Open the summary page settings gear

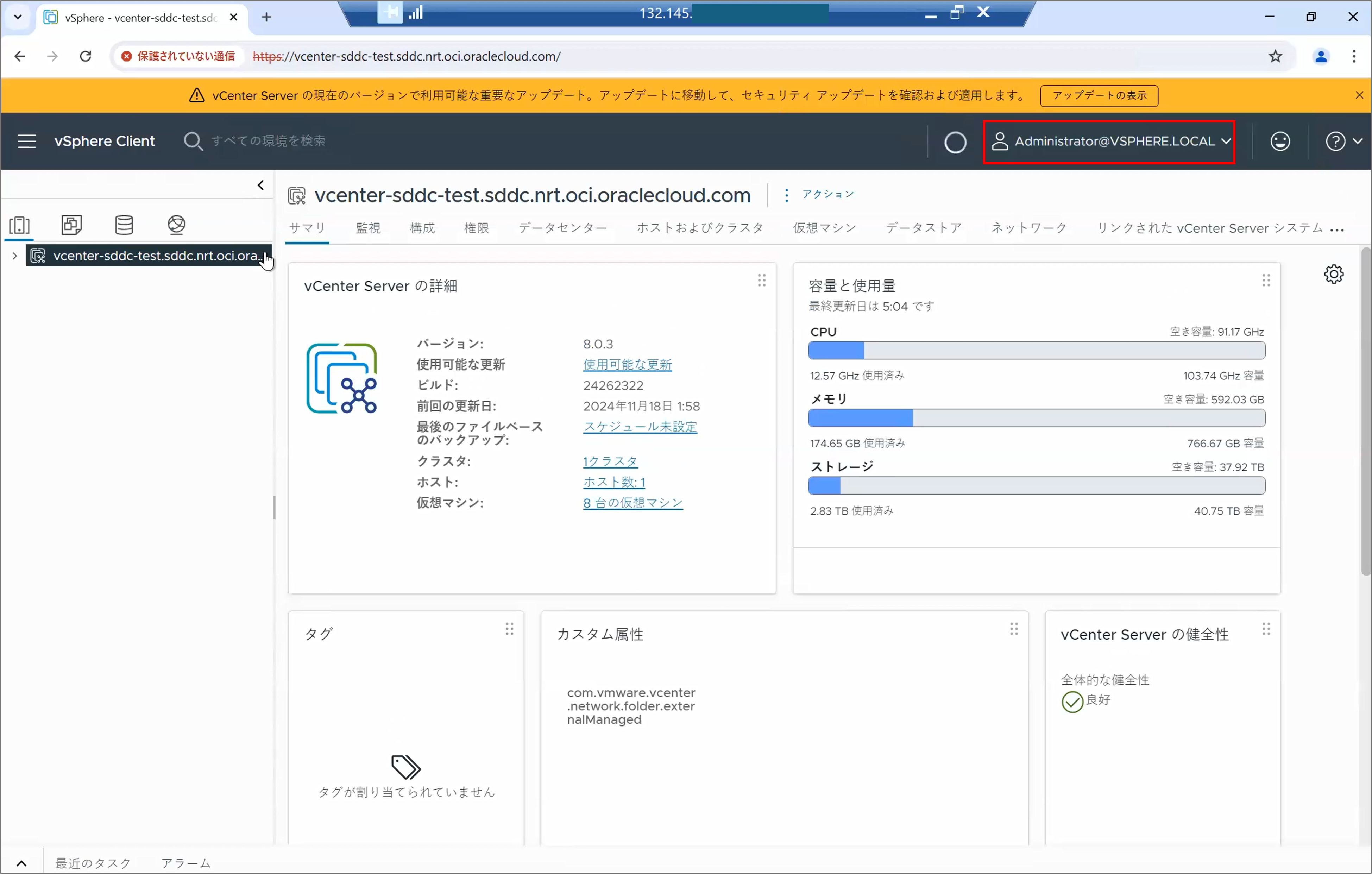coord(1333,274)
